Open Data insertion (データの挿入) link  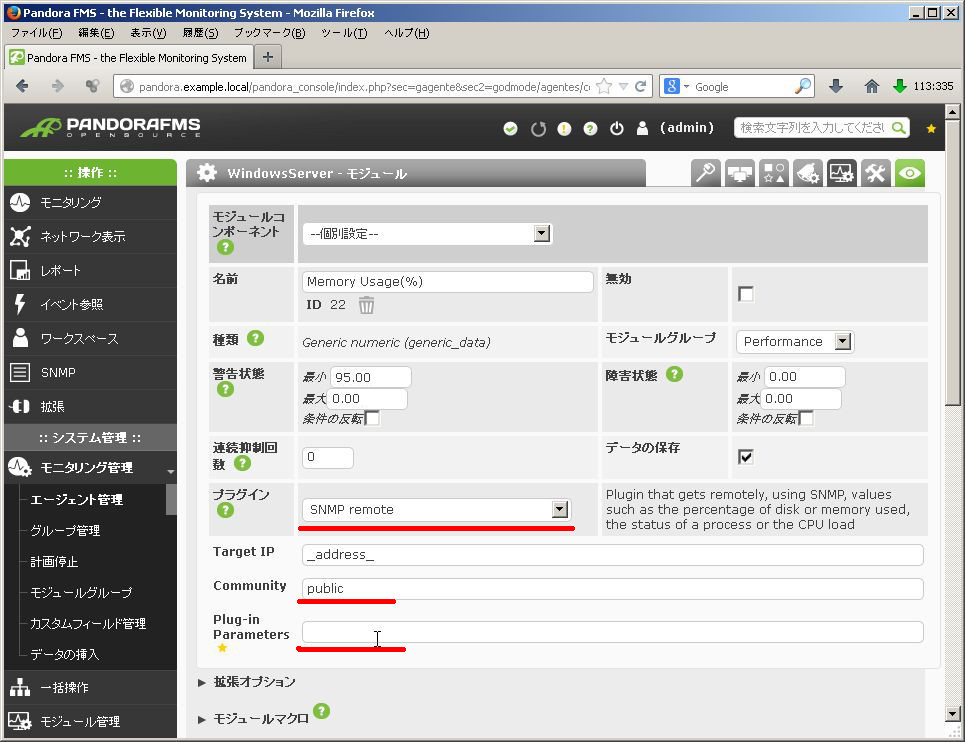point(65,654)
